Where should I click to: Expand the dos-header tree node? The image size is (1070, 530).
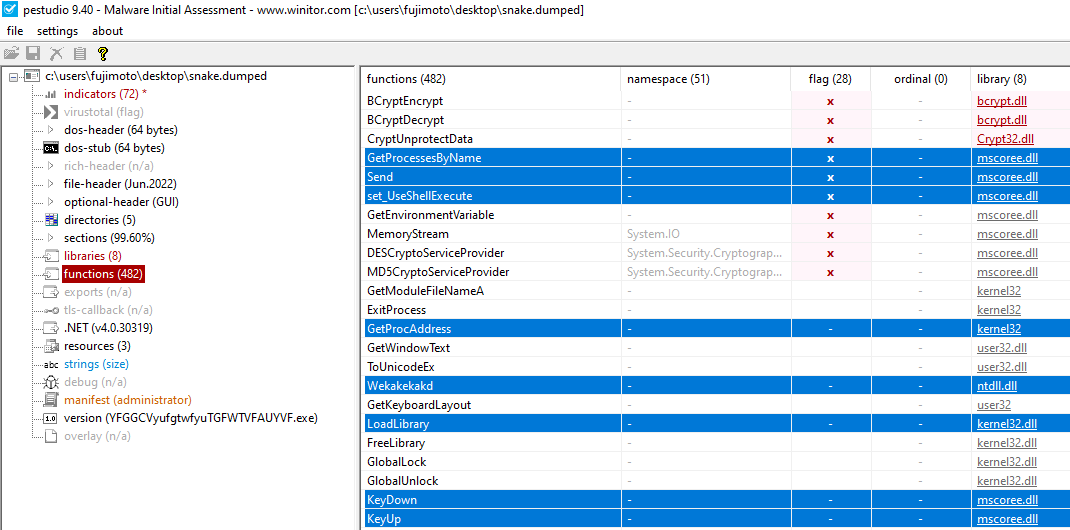point(51,130)
